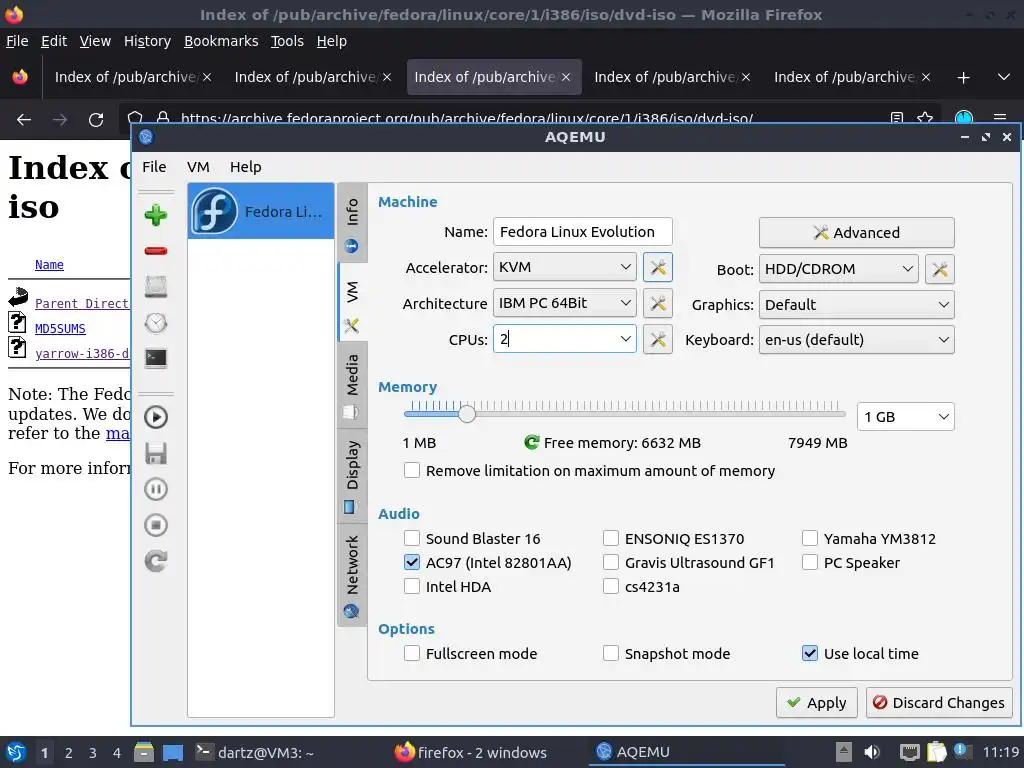
Task: Open the memory size 1 GB dropdown
Action: coord(905,417)
